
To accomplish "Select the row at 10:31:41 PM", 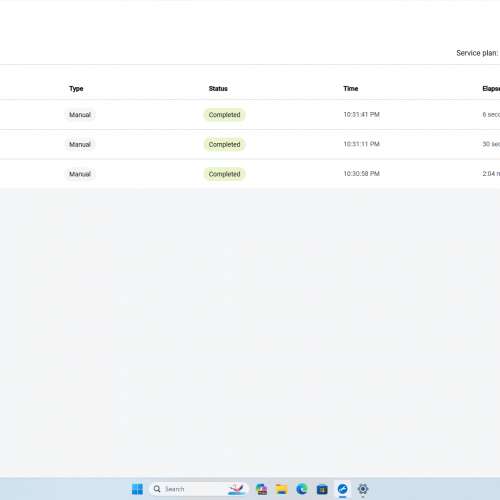I will (x=250, y=115).
